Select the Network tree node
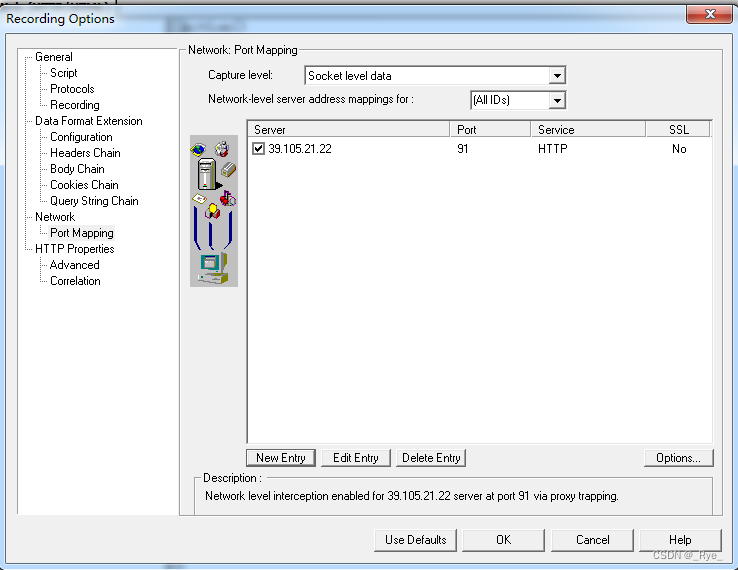Image resolution: width=738 pixels, height=570 pixels. (55, 217)
